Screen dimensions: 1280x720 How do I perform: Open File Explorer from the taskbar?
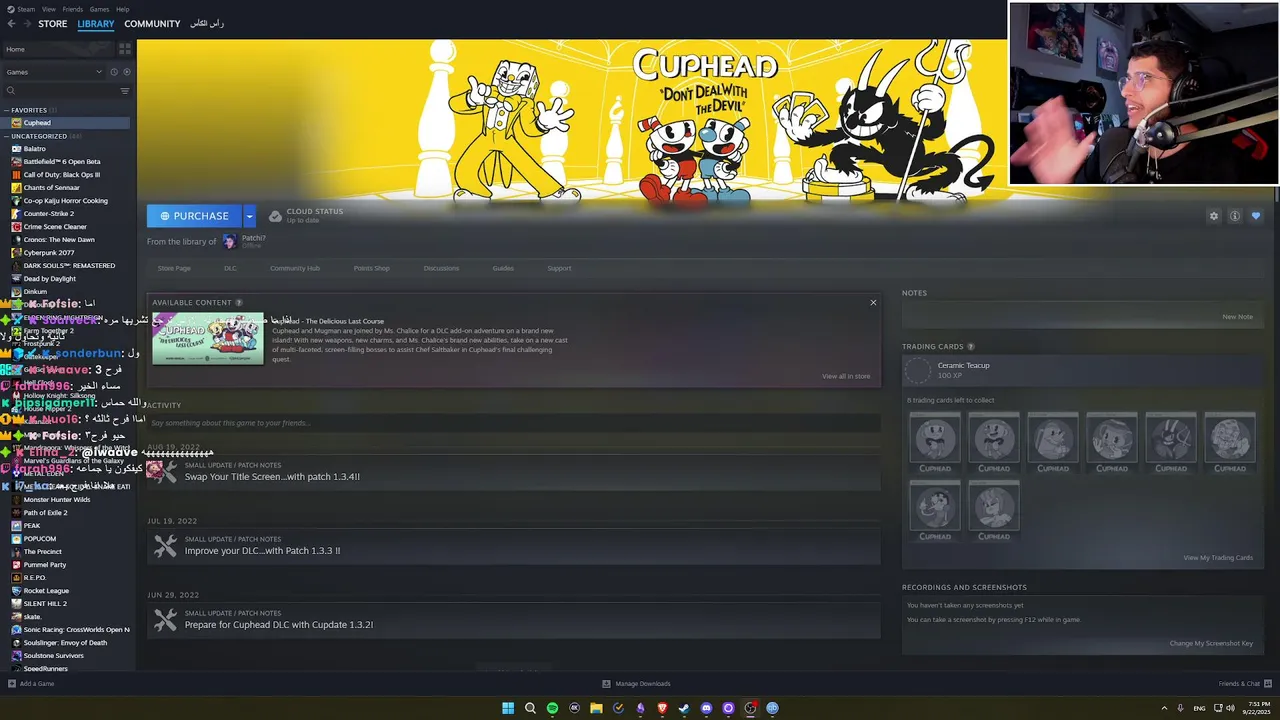[x=596, y=708]
